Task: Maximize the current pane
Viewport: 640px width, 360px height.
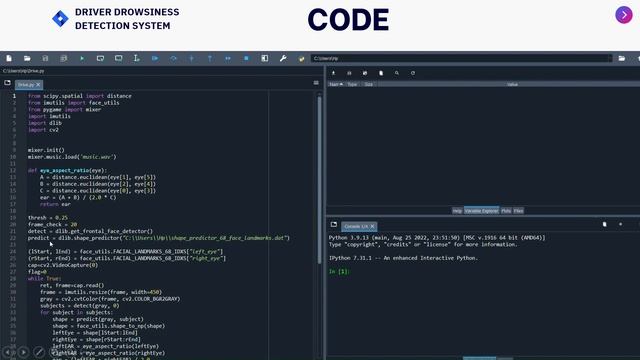Action: (x=264, y=58)
